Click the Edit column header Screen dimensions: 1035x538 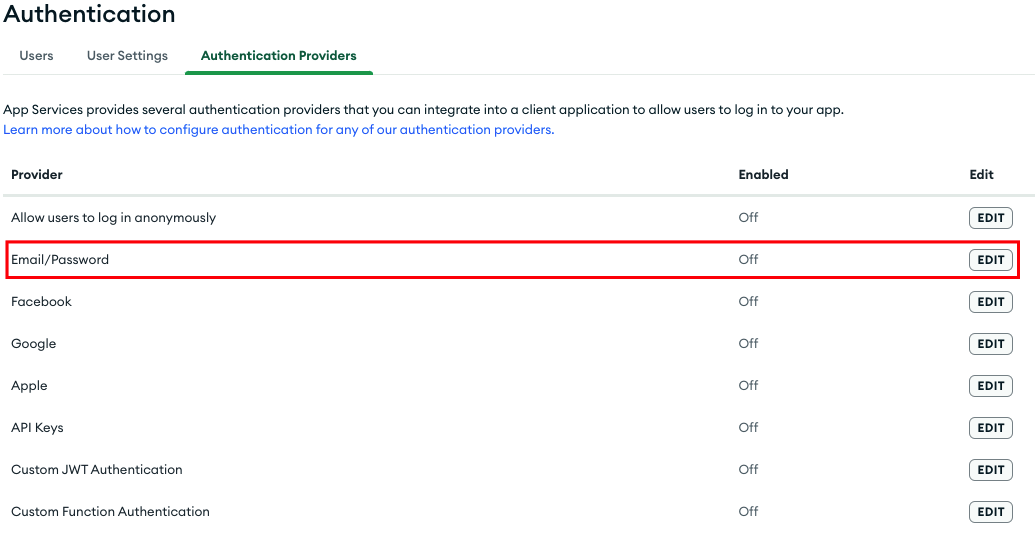(981, 174)
